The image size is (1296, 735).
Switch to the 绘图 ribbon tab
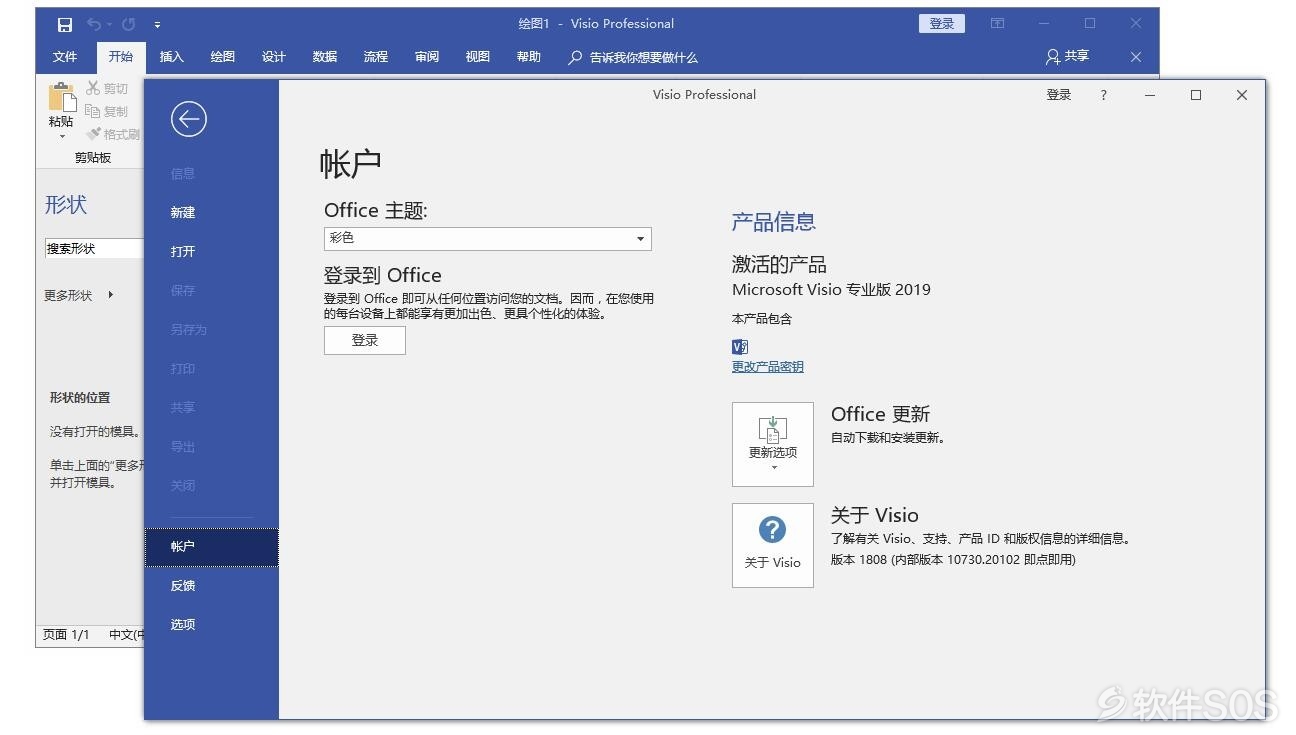(x=223, y=57)
